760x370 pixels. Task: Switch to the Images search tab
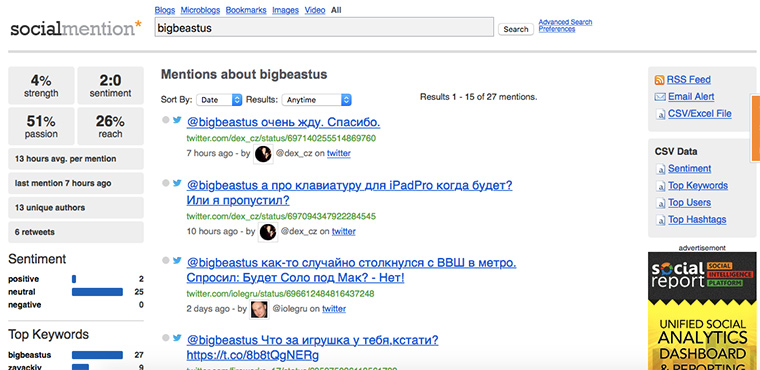tap(285, 10)
